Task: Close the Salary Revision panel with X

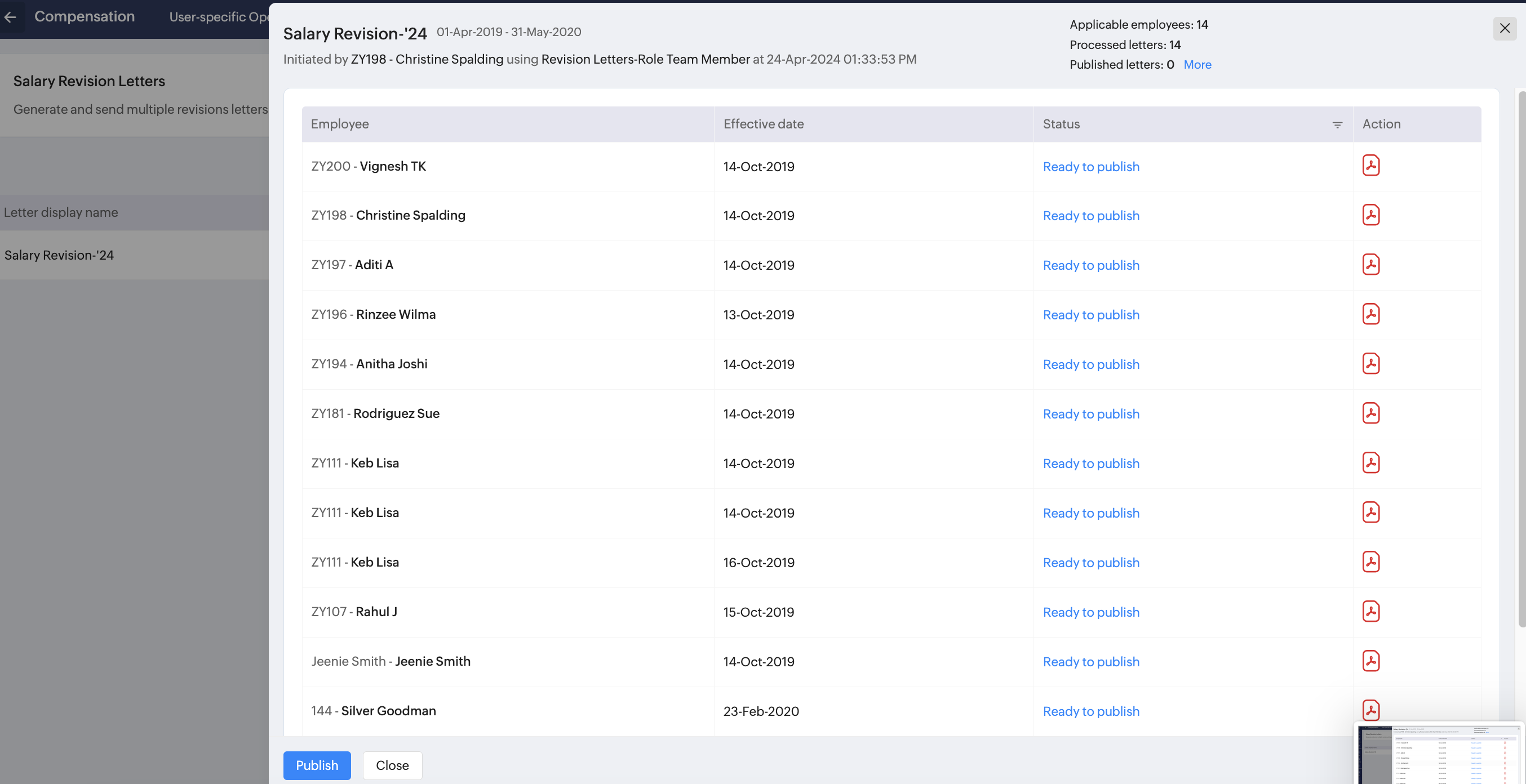Action: coord(1504,28)
